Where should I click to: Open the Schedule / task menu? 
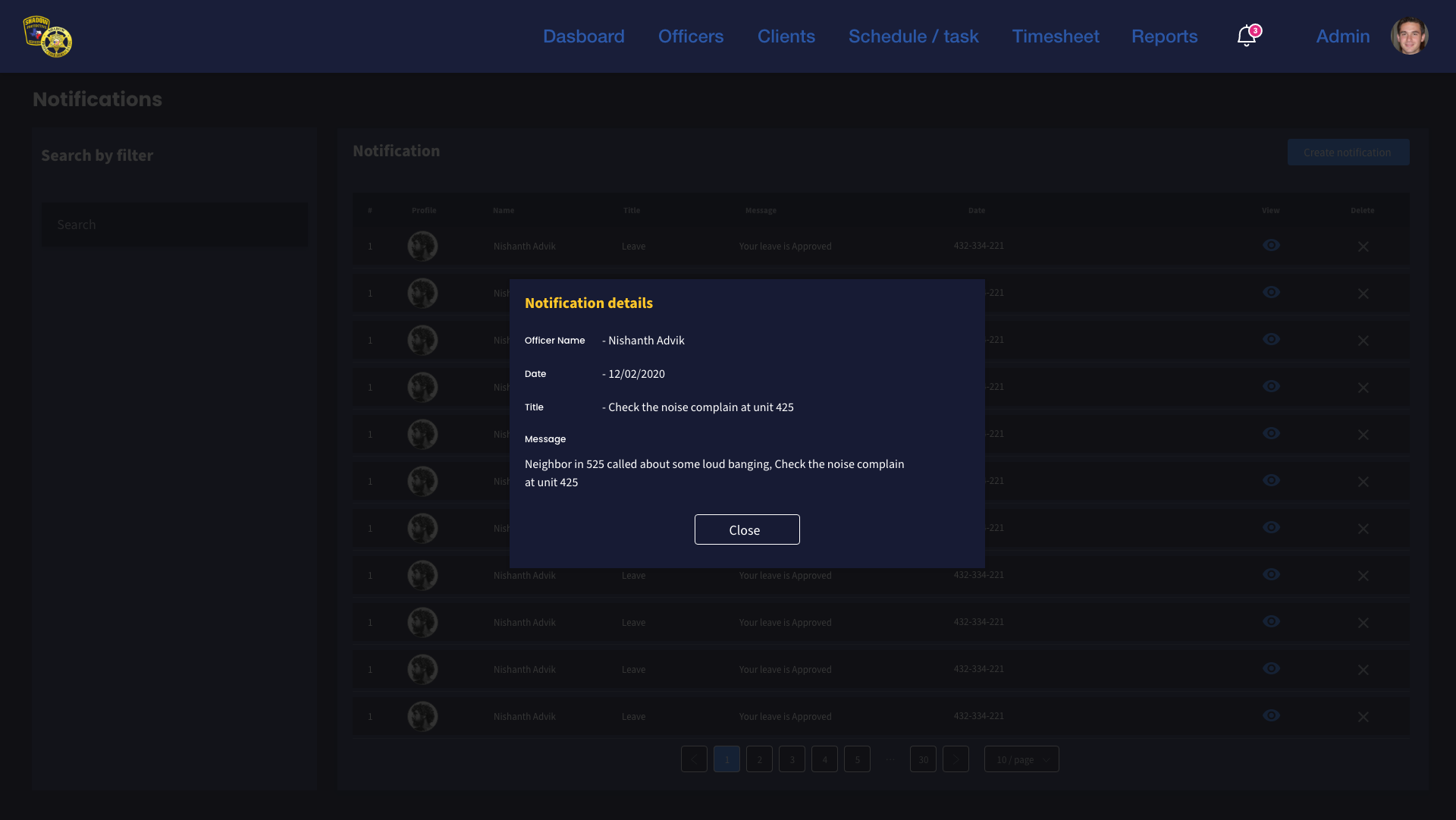coord(913,36)
